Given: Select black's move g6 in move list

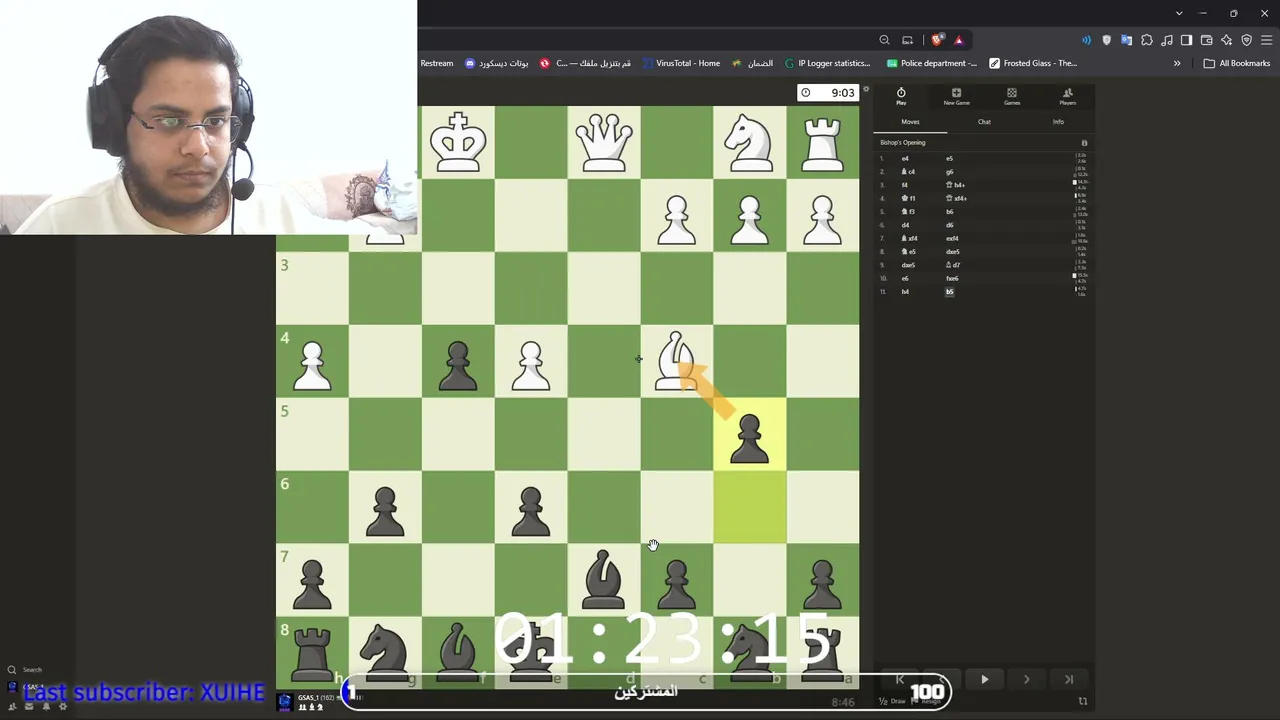Looking at the screenshot, I should (x=950, y=171).
